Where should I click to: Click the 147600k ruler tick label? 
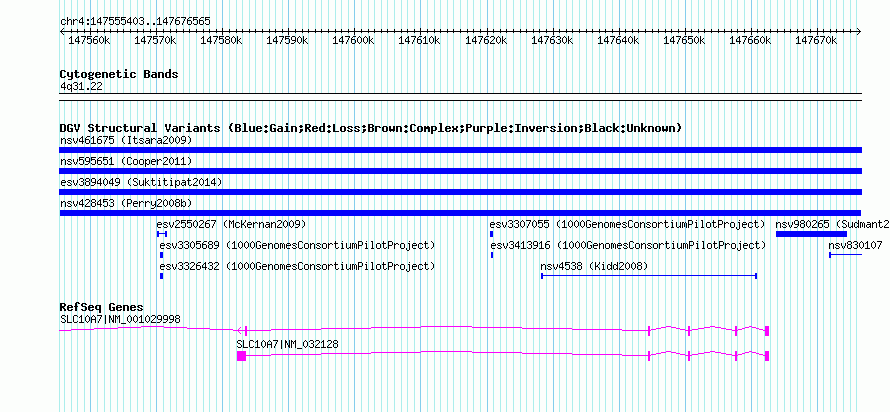(353, 40)
